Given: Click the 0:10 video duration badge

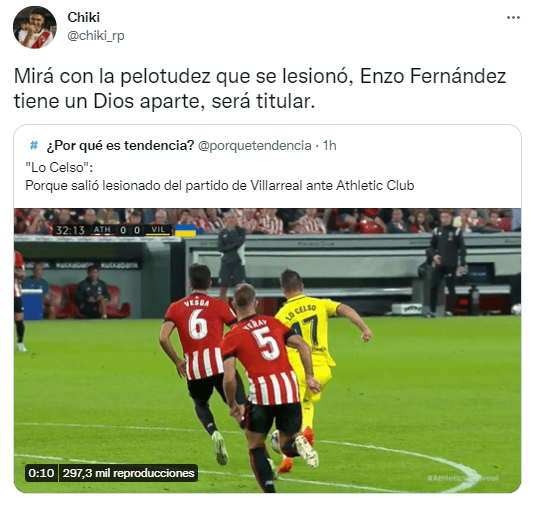Looking at the screenshot, I should [41, 473].
